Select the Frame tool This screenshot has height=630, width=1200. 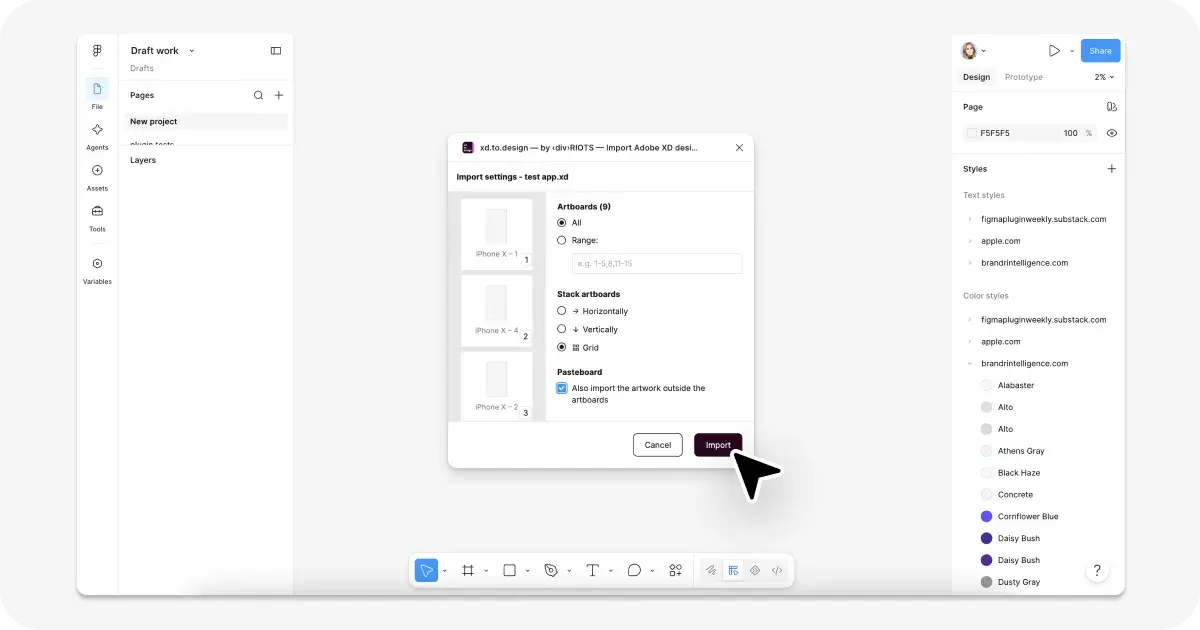[467, 570]
